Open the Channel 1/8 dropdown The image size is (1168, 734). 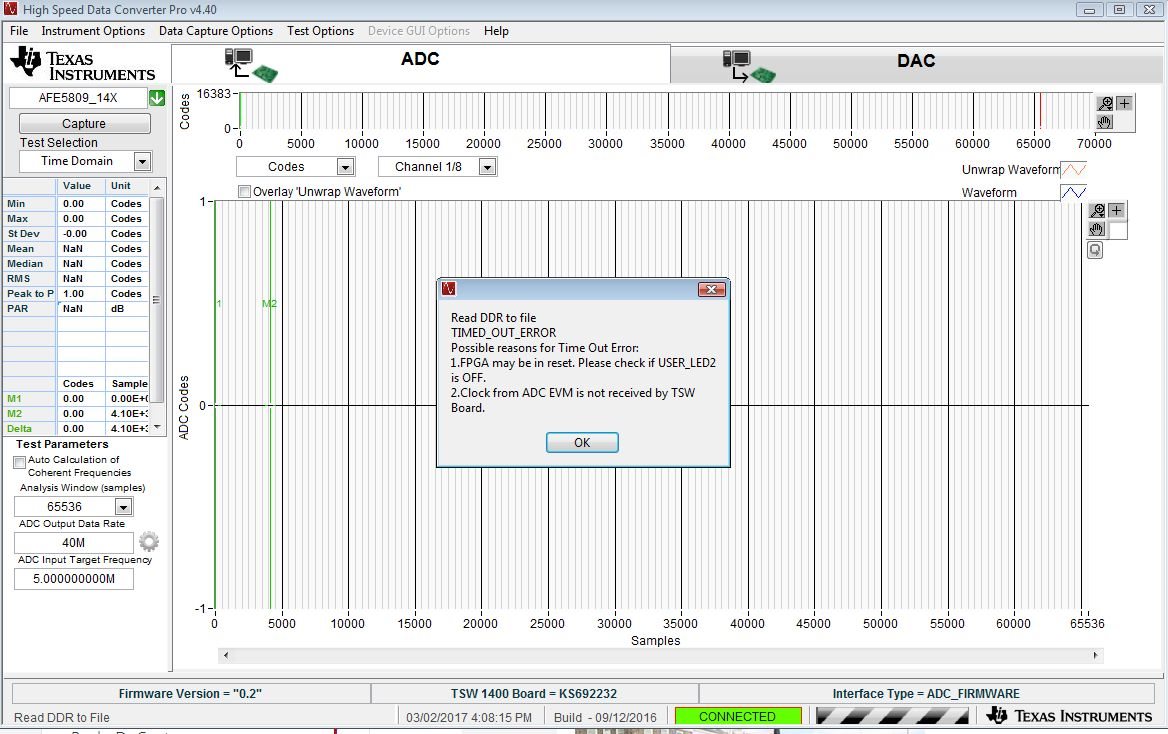[x=487, y=167]
